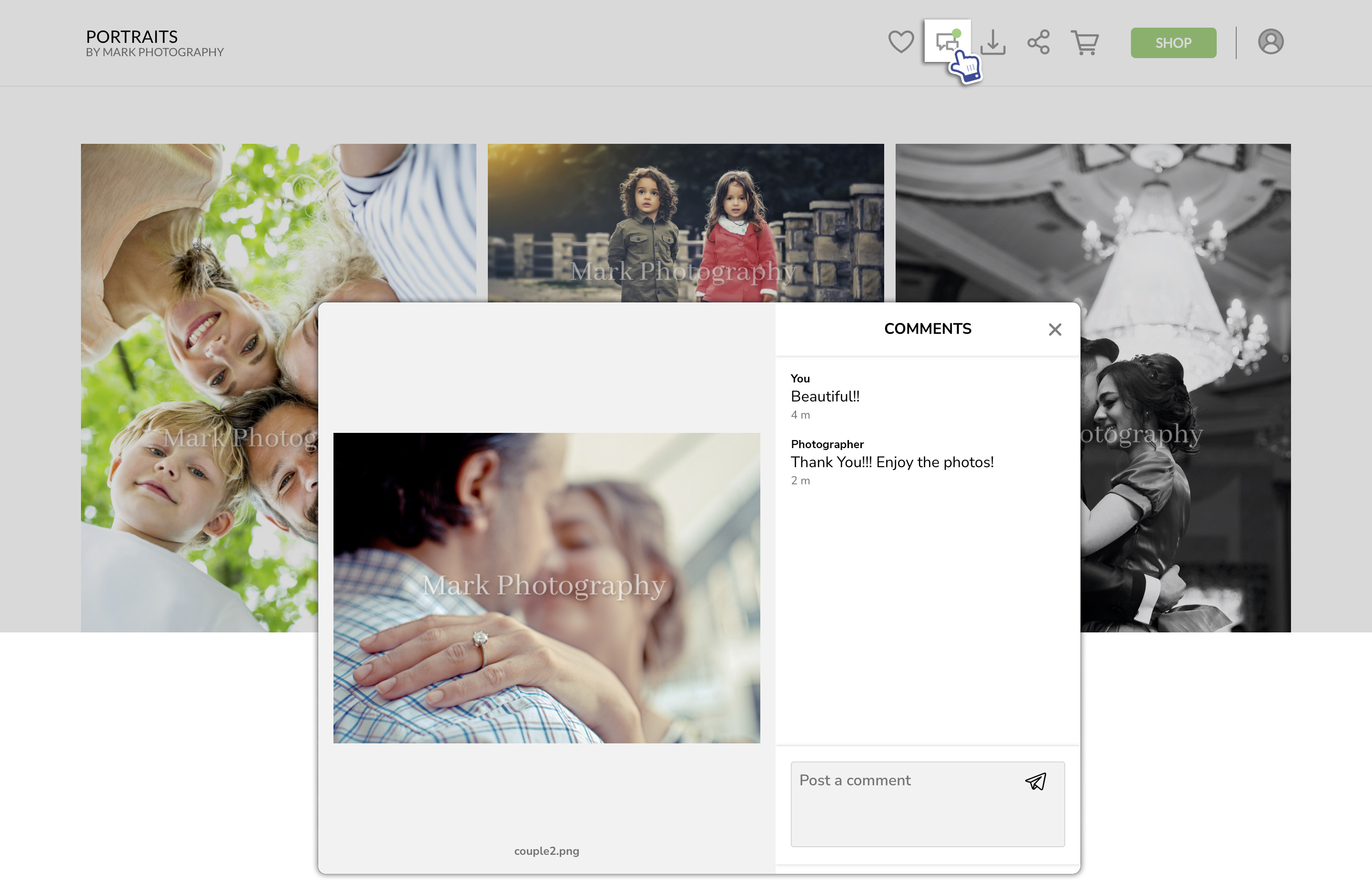Click the COMMENTS panel heading
1372x891 pixels.
click(927, 329)
